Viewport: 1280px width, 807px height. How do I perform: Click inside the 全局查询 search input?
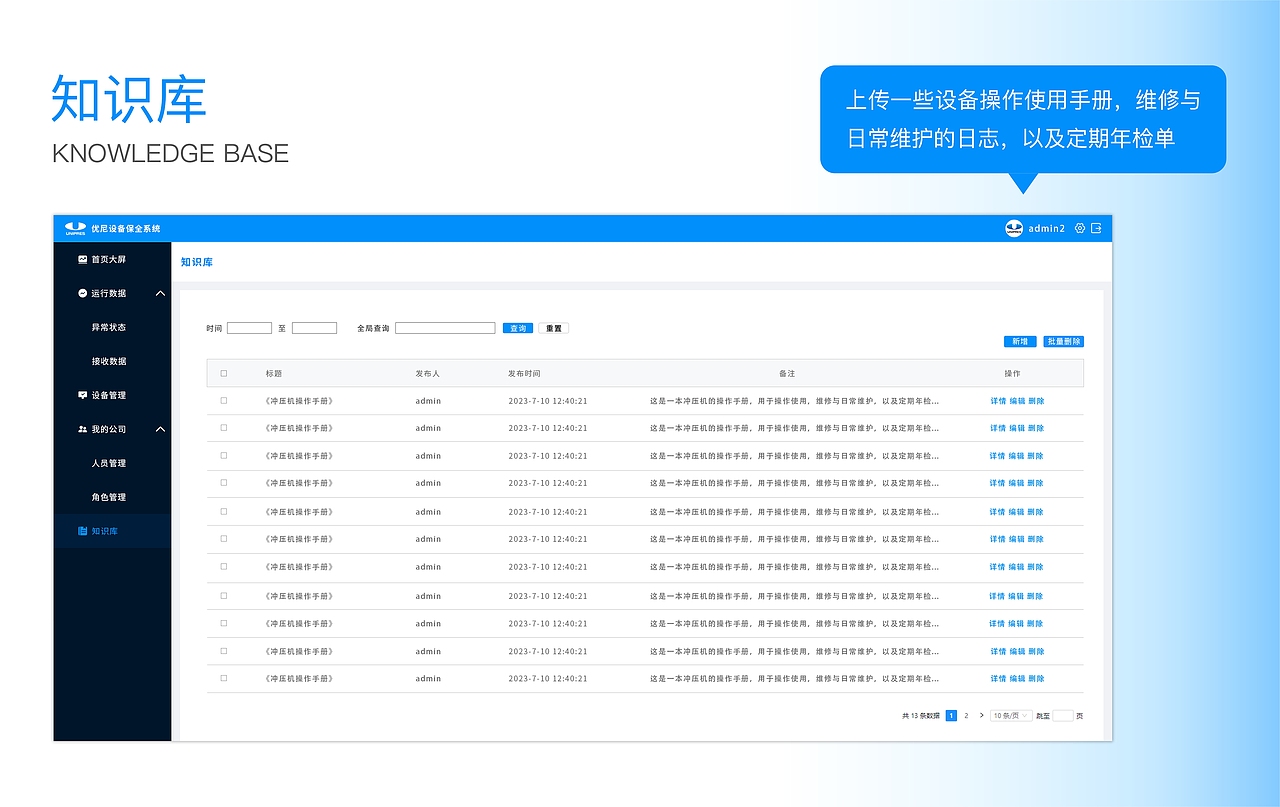click(444, 327)
